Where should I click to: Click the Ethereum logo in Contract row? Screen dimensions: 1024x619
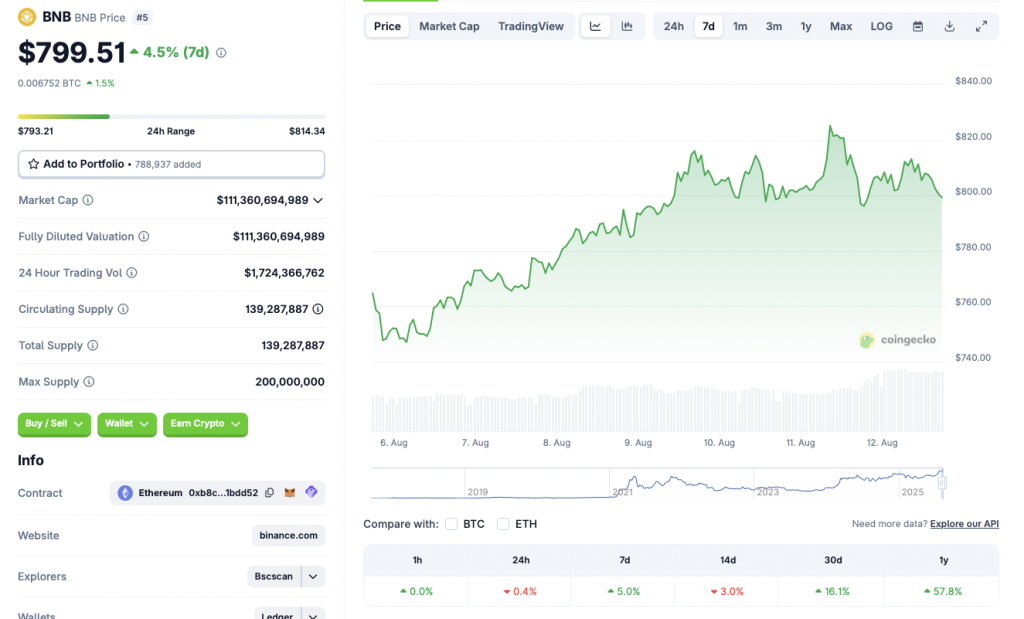click(125, 493)
